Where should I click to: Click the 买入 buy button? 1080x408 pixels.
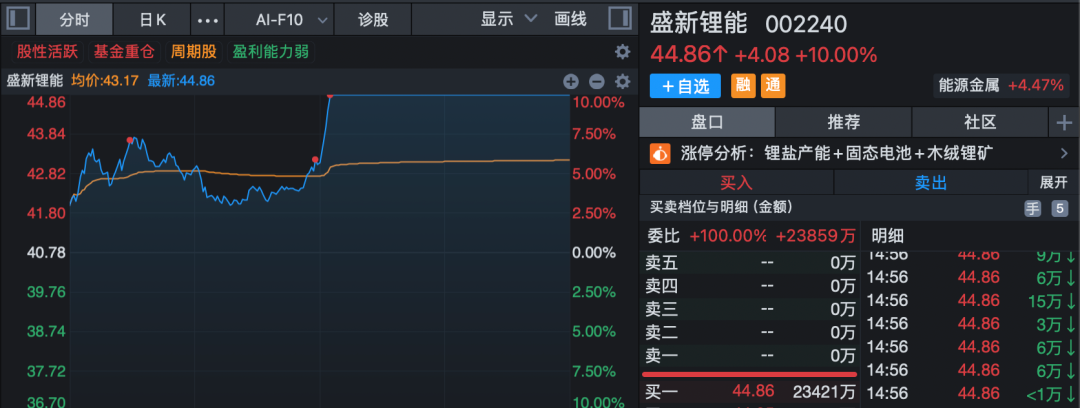click(x=736, y=183)
